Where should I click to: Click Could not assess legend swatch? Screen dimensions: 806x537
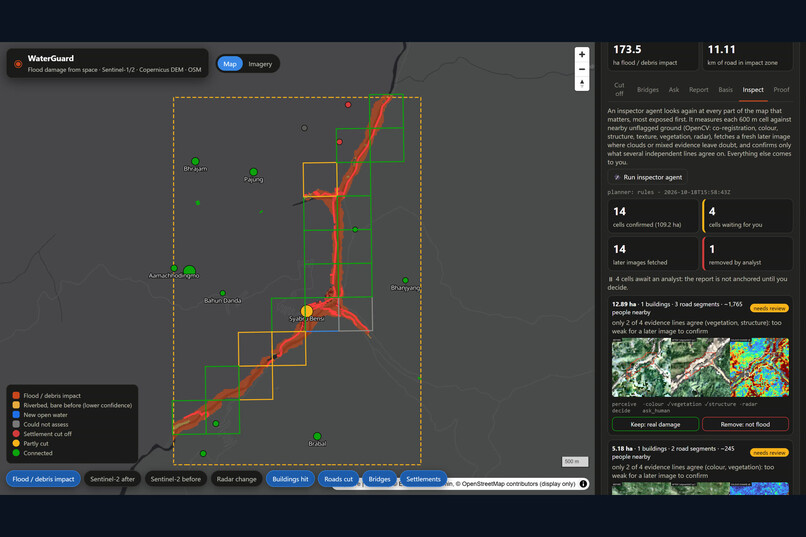click(x=16, y=424)
